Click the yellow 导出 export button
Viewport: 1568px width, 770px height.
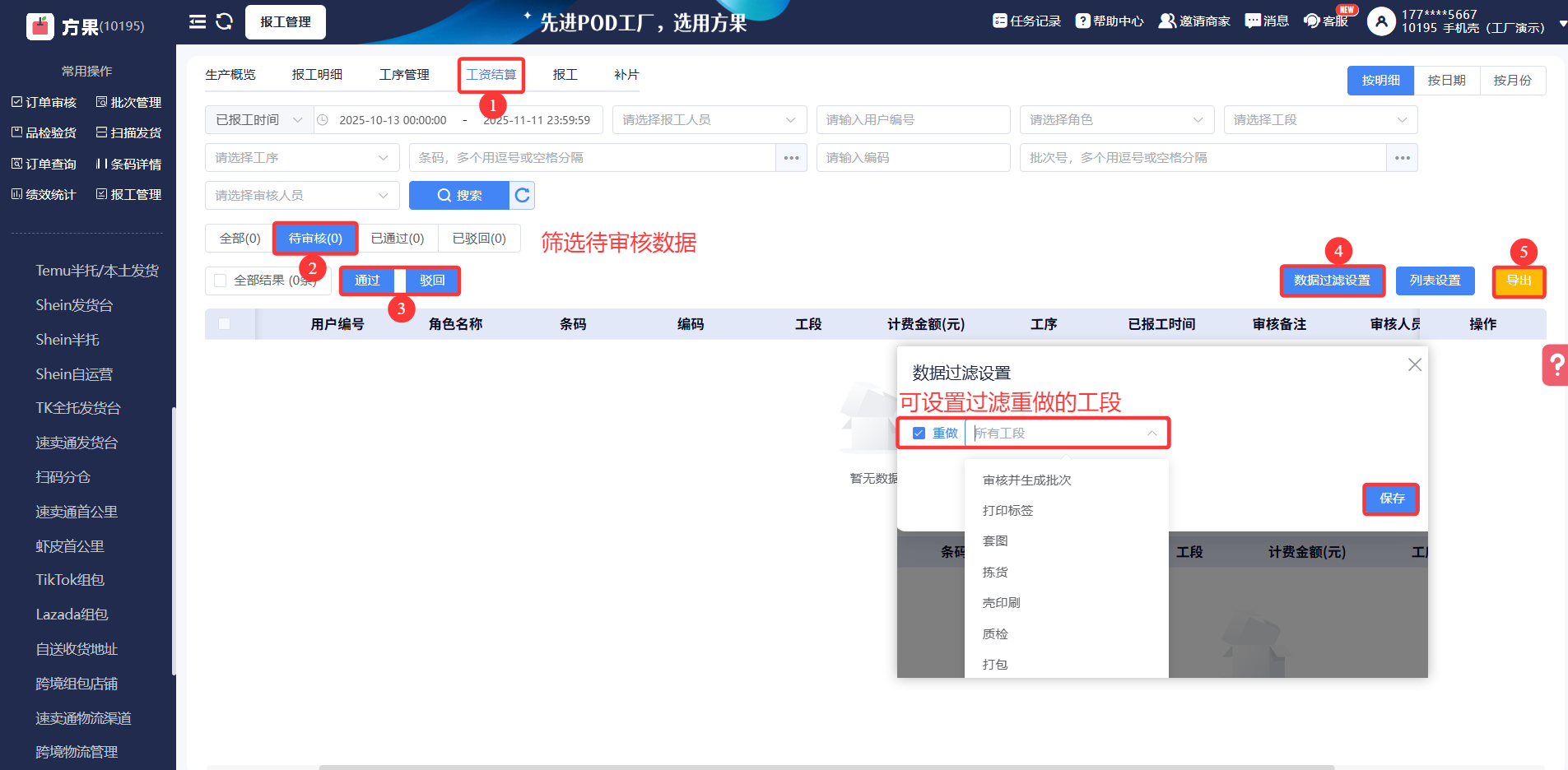click(1519, 281)
